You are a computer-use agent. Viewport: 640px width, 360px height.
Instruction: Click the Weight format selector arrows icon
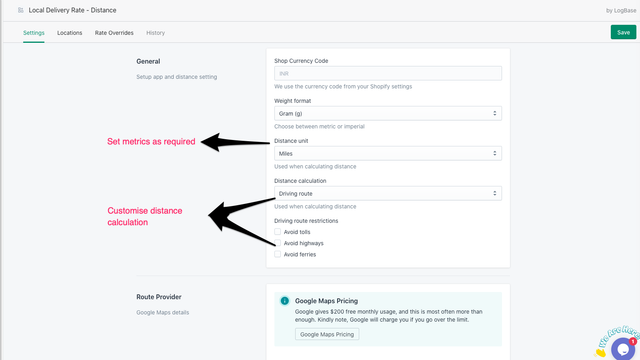pos(495,113)
